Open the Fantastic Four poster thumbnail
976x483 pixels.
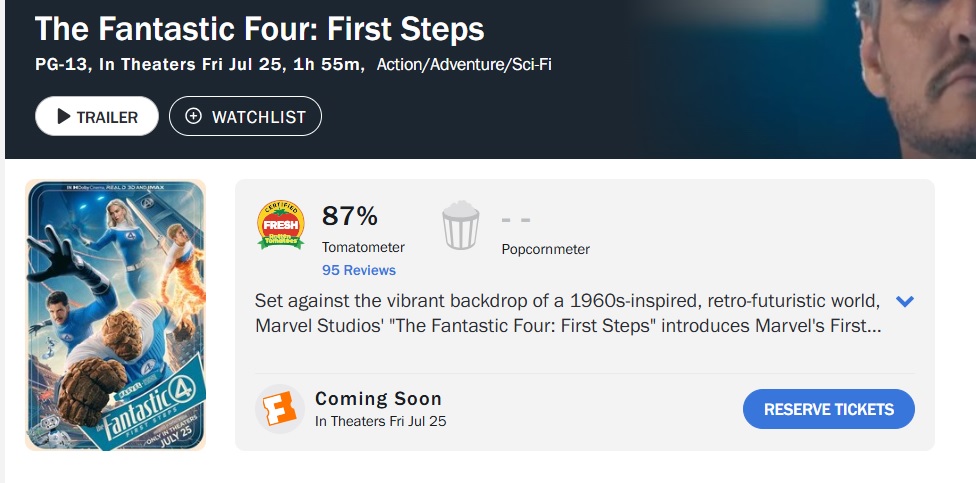(x=115, y=315)
